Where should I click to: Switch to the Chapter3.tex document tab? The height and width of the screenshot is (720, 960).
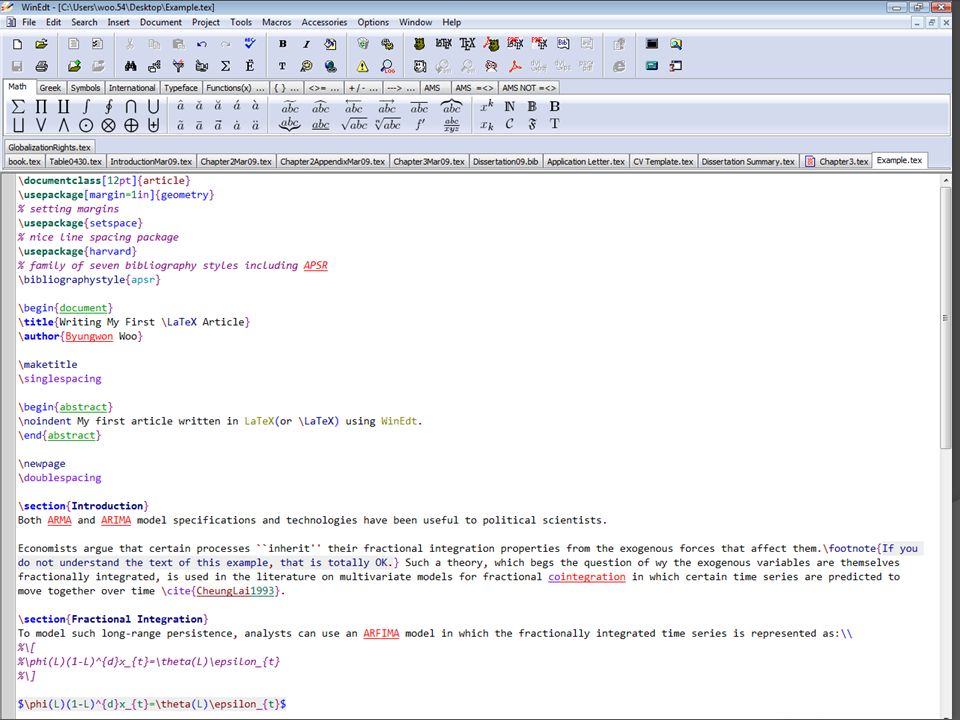837,162
